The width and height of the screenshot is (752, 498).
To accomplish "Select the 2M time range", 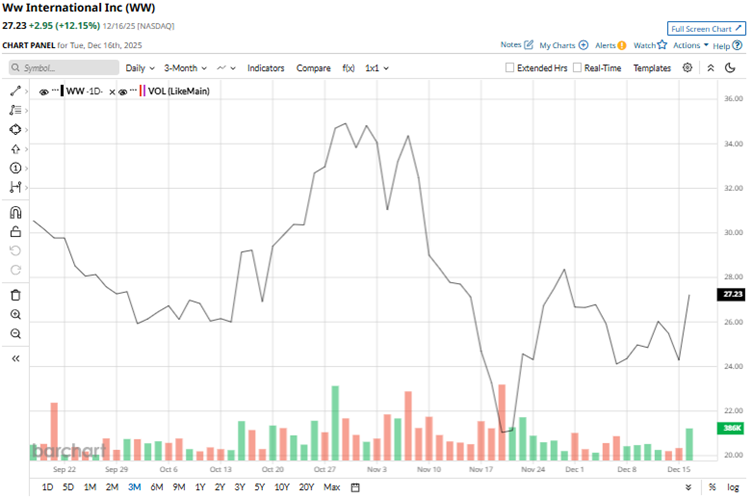I will pos(112,487).
